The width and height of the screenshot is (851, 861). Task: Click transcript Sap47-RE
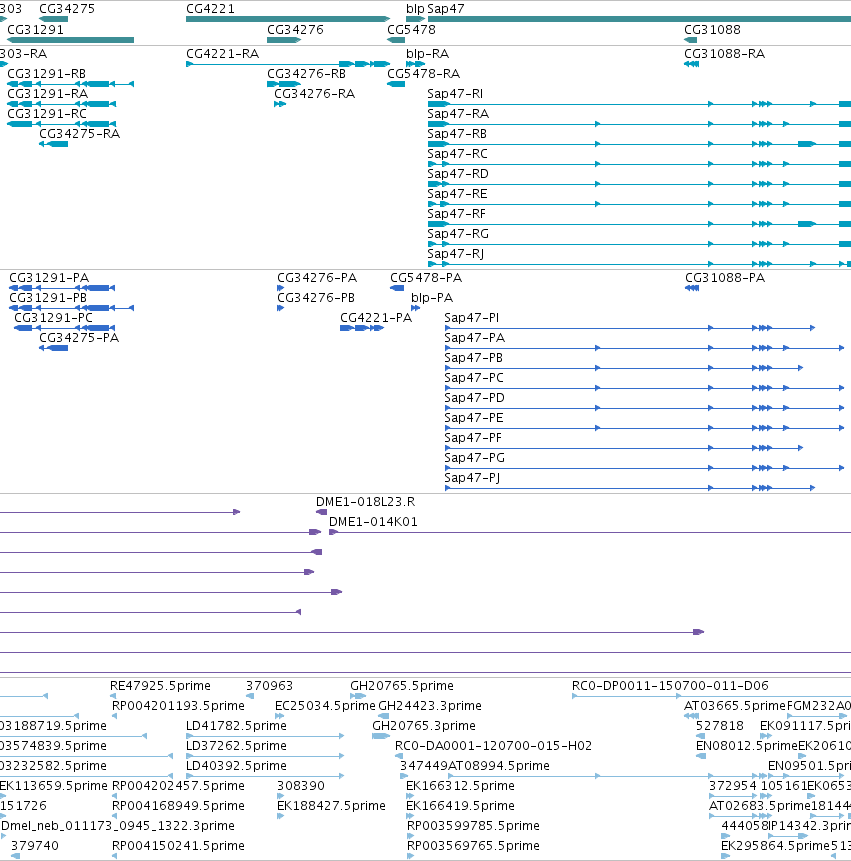pos(457,194)
